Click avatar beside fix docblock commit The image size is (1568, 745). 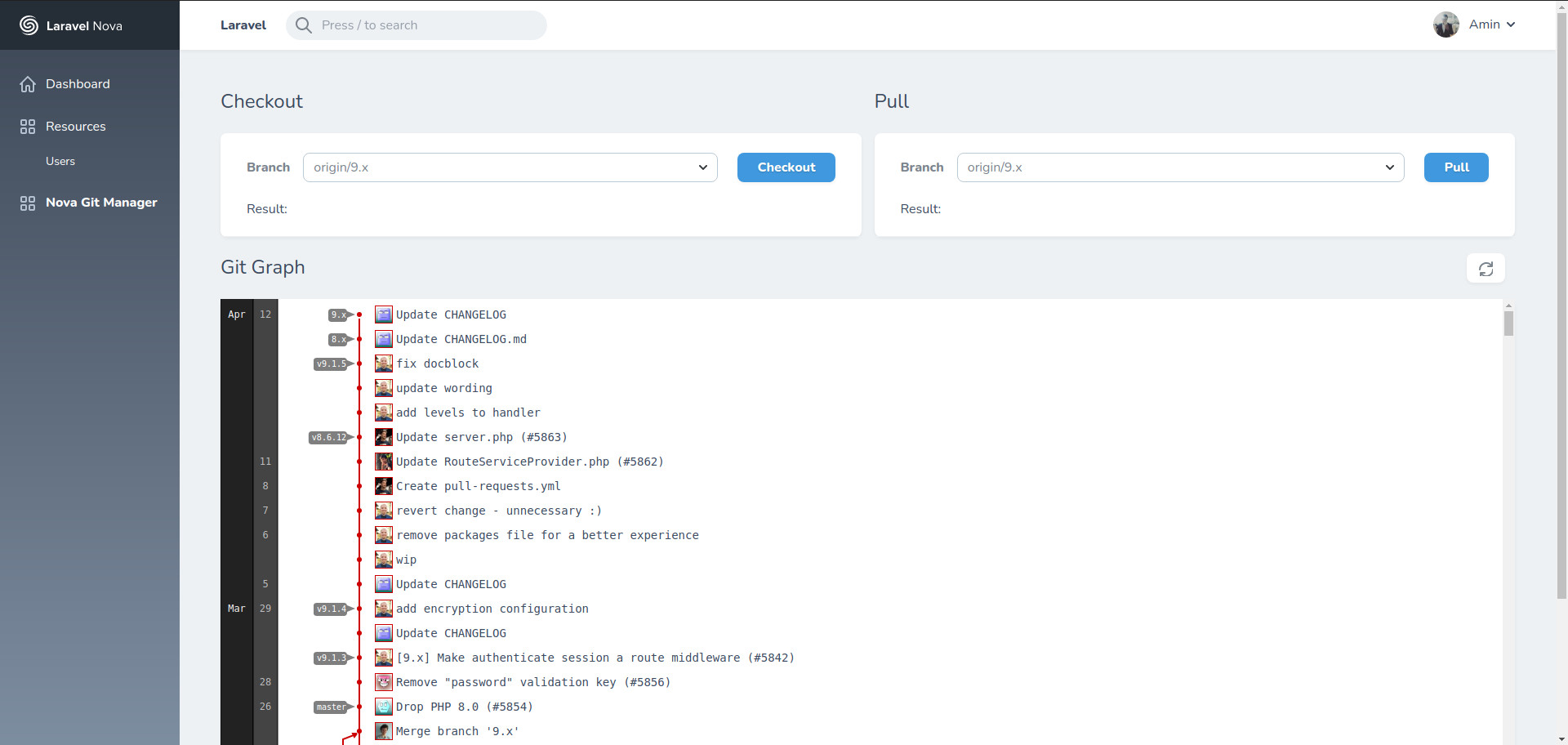tap(384, 364)
